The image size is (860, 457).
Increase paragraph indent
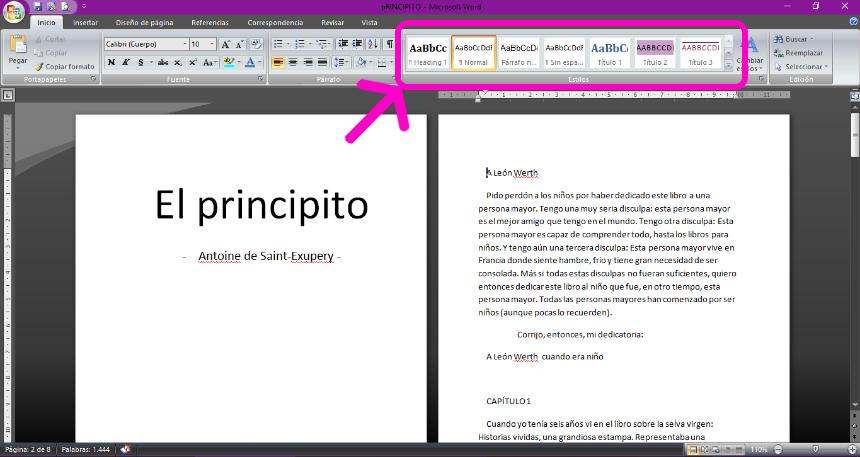pyautogui.click(x=357, y=44)
